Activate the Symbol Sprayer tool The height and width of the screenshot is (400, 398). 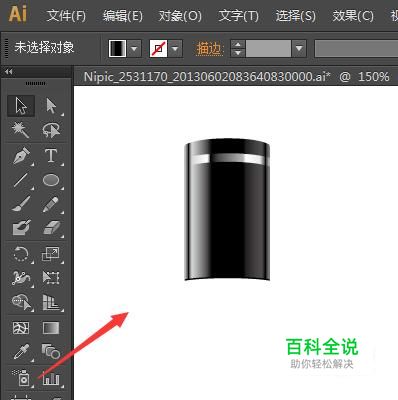point(21,378)
